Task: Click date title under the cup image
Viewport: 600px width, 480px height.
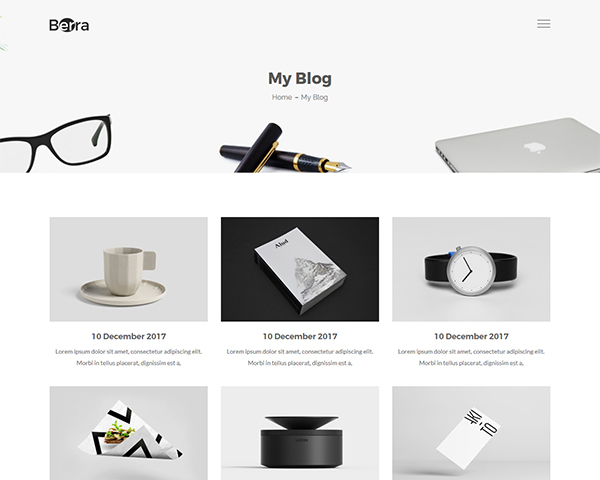Action: (x=129, y=336)
